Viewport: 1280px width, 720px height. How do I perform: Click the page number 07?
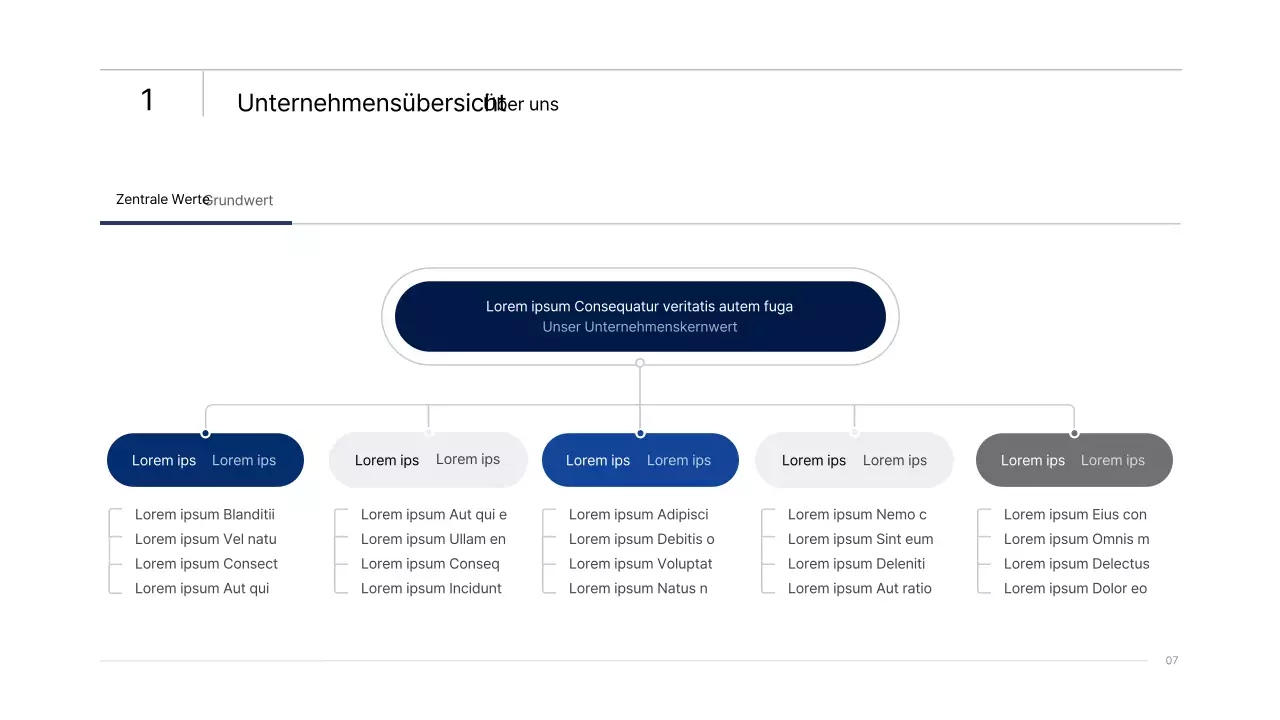[x=1171, y=660]
